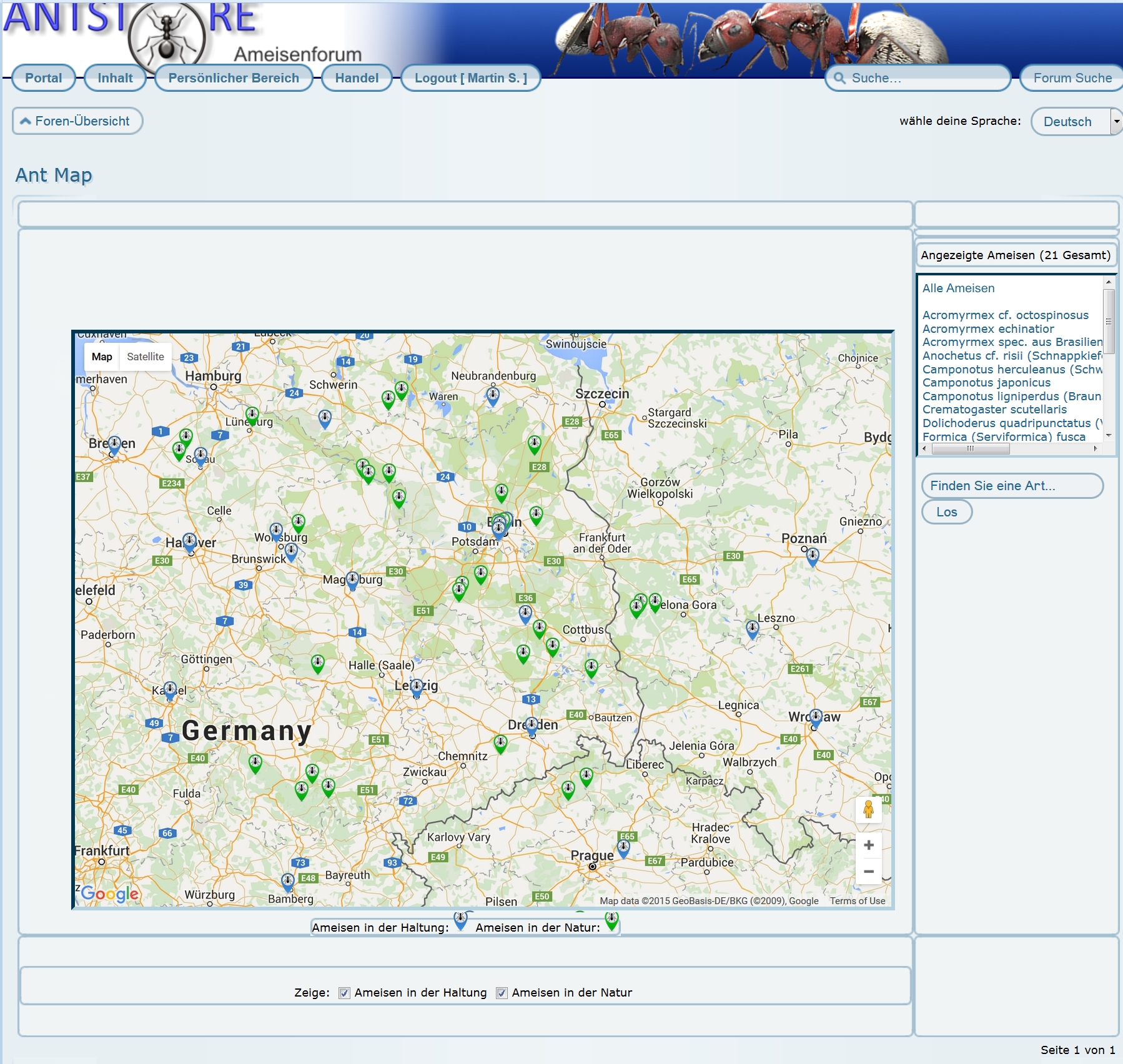Zoom in the map with plus button

coord(868,845)
